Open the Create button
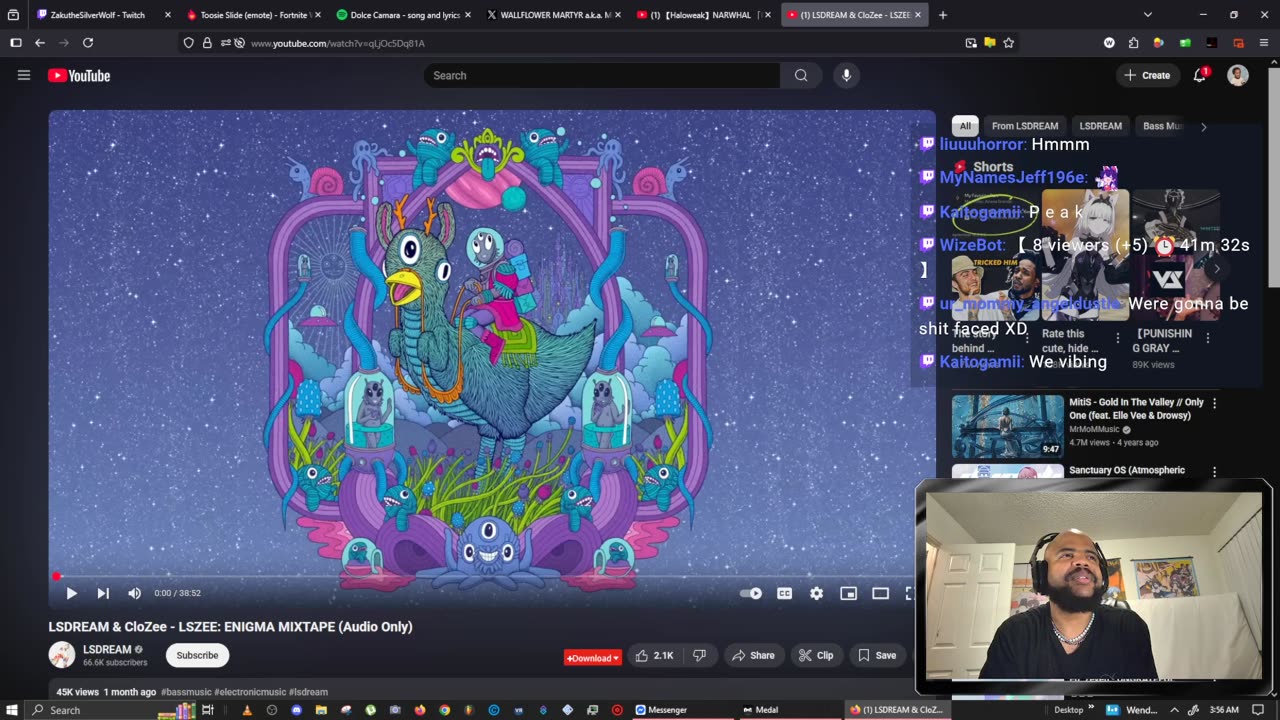Viewport: 1280px width, 720px height. 1147,75
